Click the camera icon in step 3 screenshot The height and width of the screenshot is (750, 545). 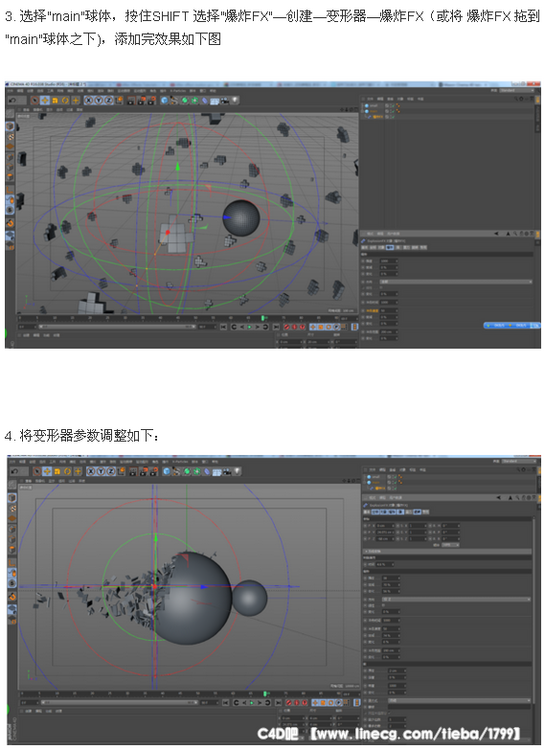pyautogui.click(x=224, y=100)
